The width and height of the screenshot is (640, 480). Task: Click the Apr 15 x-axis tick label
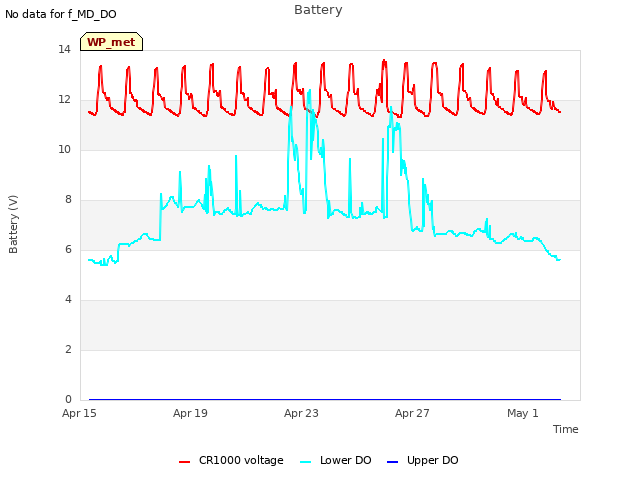click(x=79, y=413)
